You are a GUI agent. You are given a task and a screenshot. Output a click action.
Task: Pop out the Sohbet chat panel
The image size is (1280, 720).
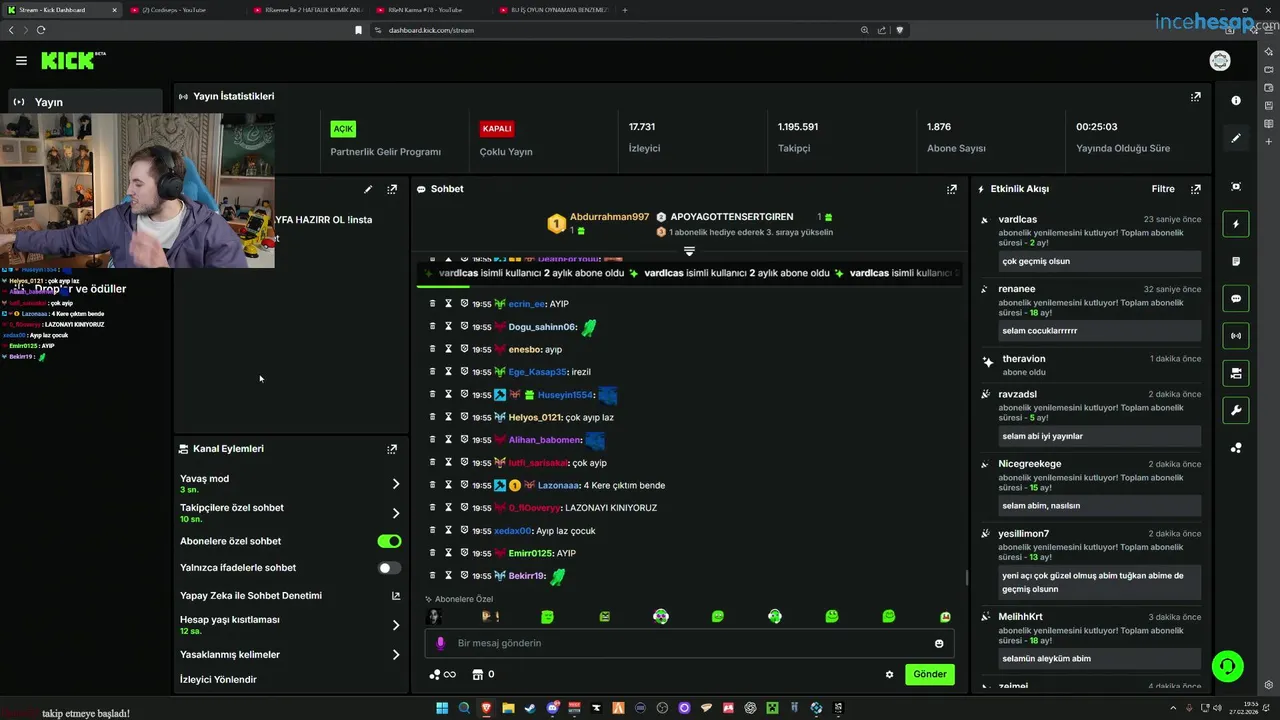click(x=952, y=189)
